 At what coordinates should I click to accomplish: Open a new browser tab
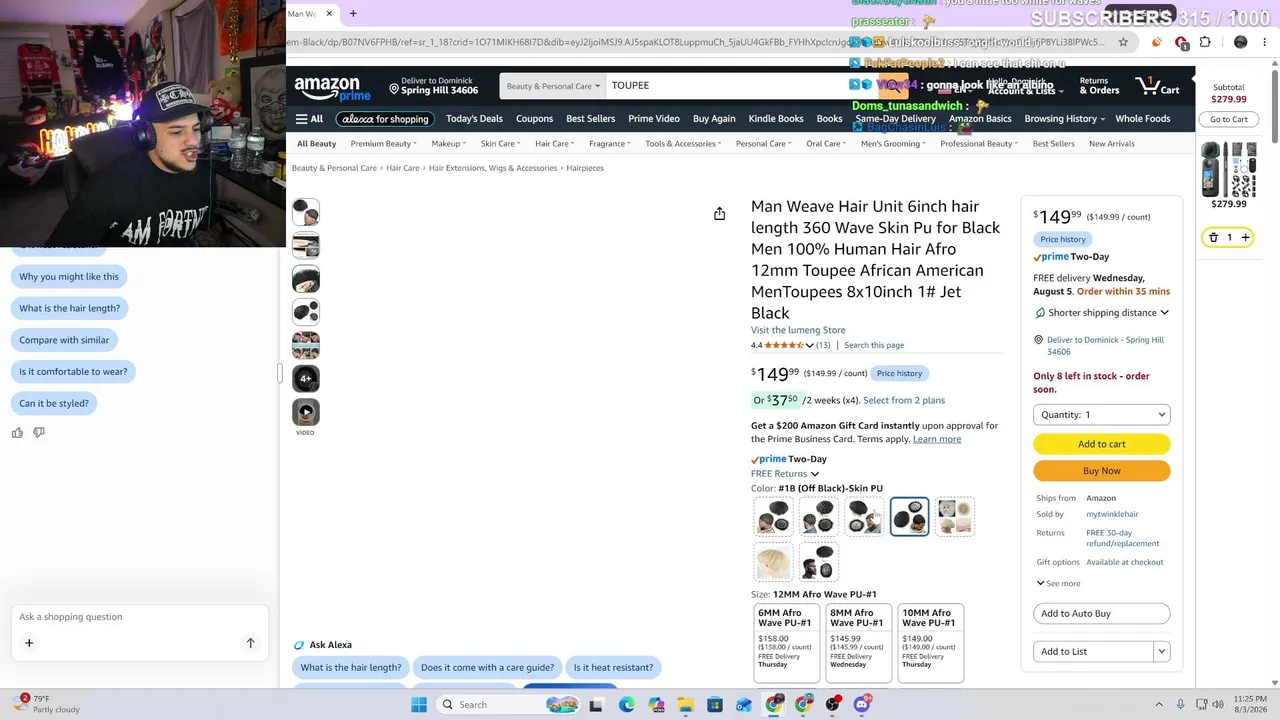352,14
